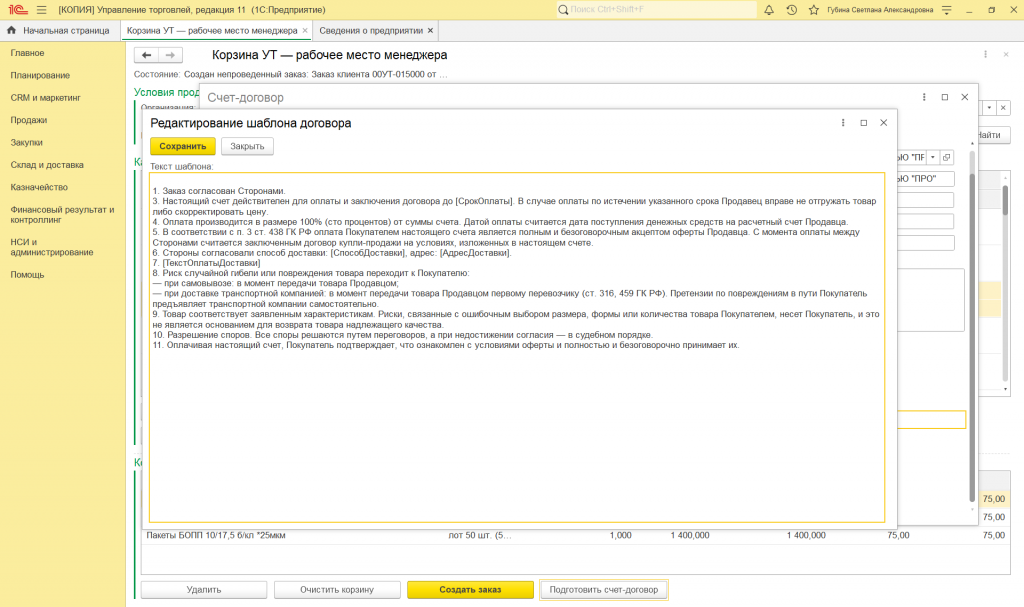Click the Сохранить button
1024x607 pixels.
click(183, 146)
